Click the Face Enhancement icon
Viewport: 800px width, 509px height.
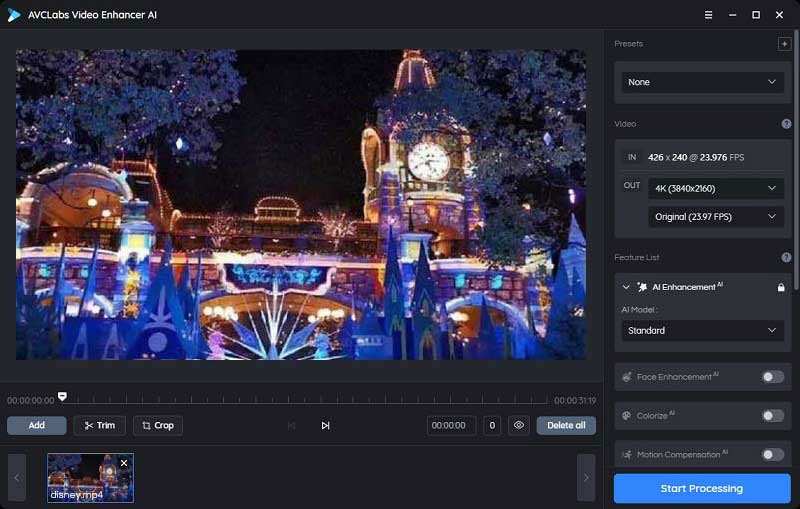[x=627, y=377]
